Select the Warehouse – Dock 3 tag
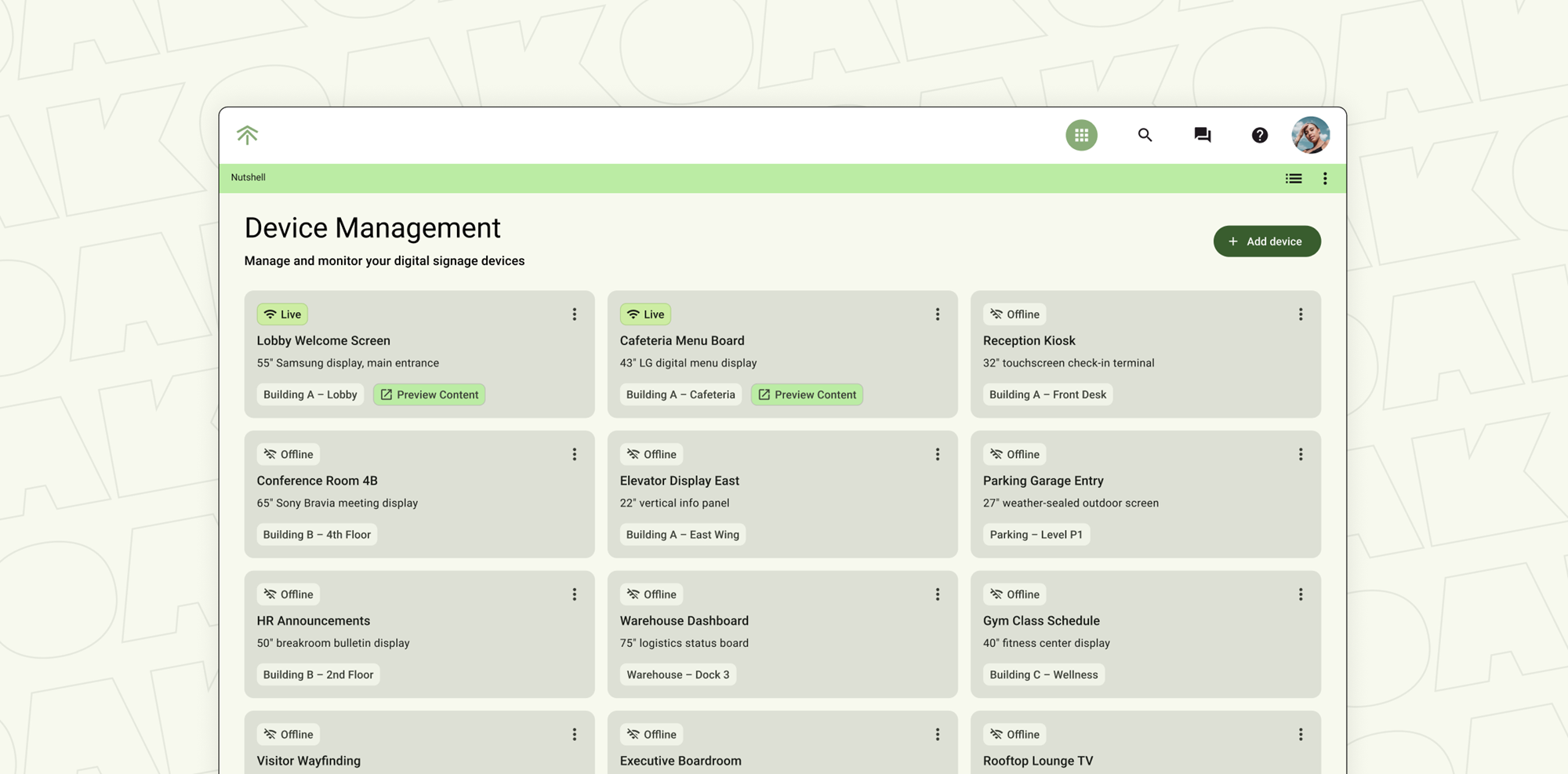The image size is (1568, 774). coord(678,674)
